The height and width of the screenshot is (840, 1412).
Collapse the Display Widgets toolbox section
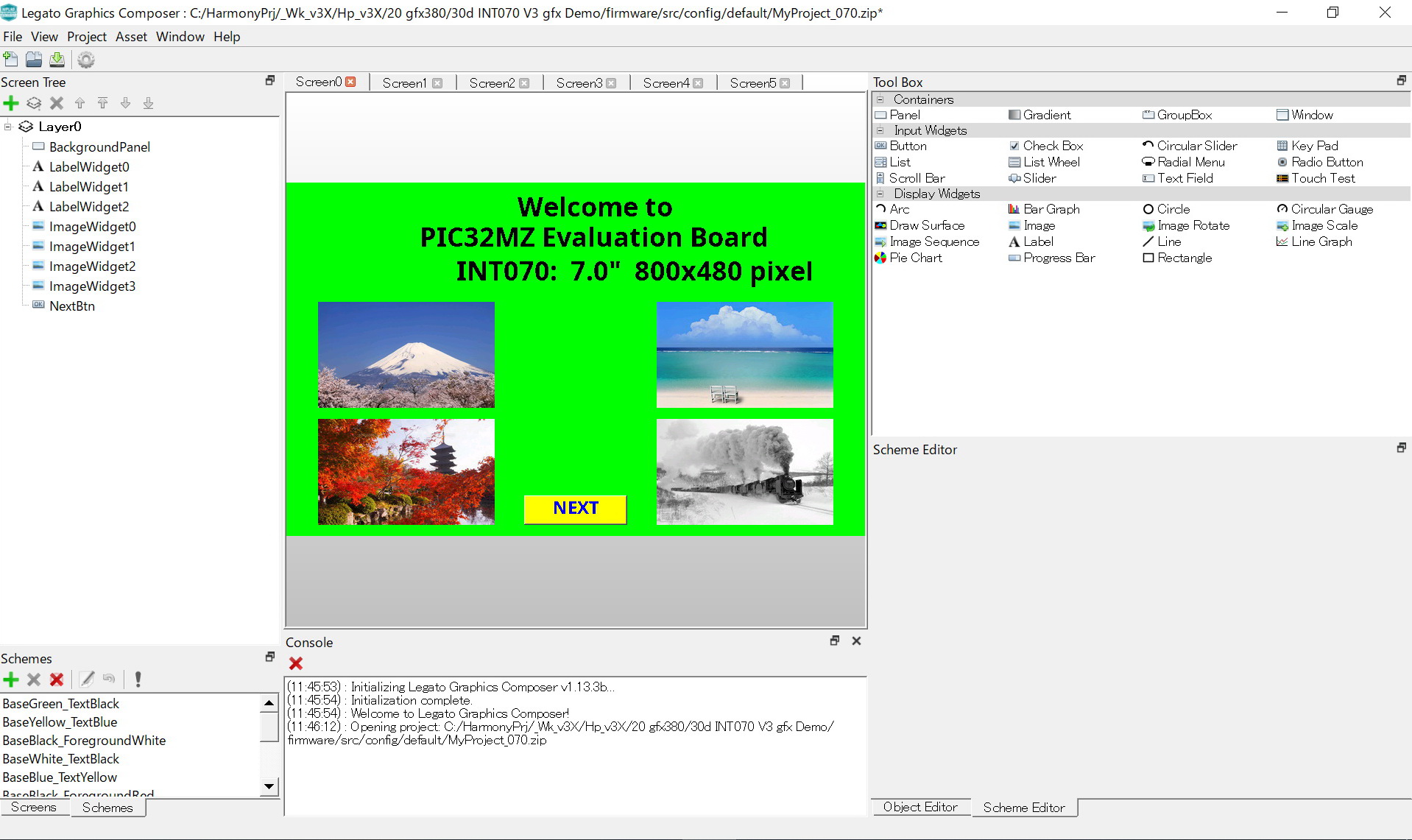coord(880,193)
